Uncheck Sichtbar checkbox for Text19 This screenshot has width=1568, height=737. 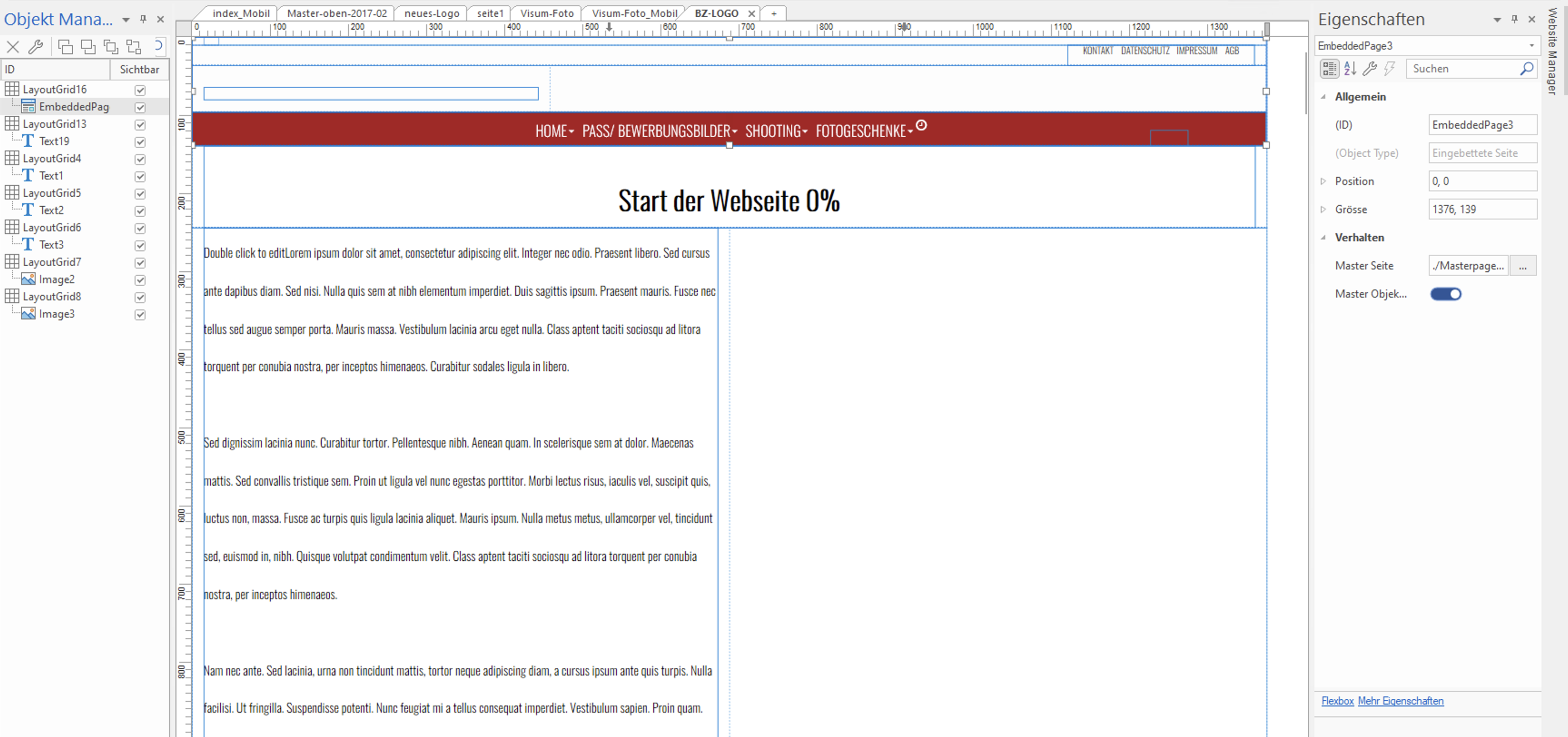(x=140, y=142)
